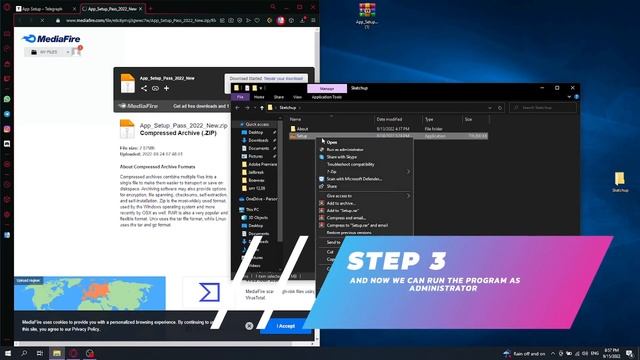Click the Explorer back arrow
Viewport: 640px width, 360px height.
coord(238,108)
